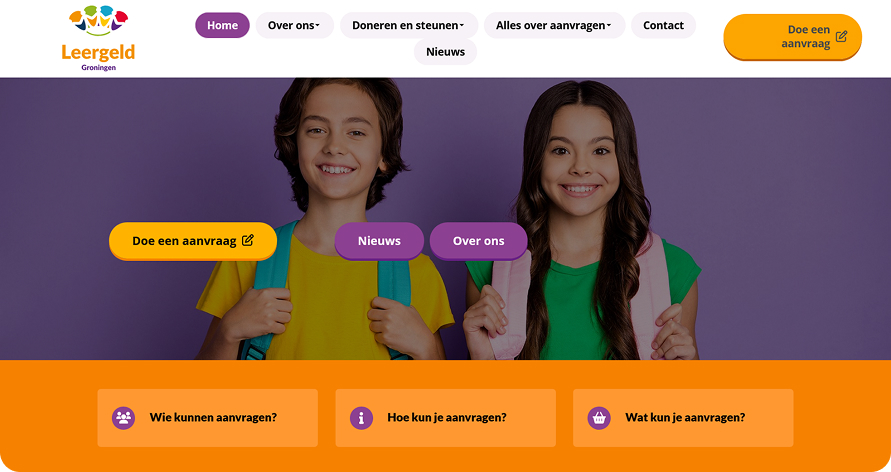Click the pencil icon on hero Doe een aanvraag
The height and width of the screenshot is (472, 891).
click(248, 240)
